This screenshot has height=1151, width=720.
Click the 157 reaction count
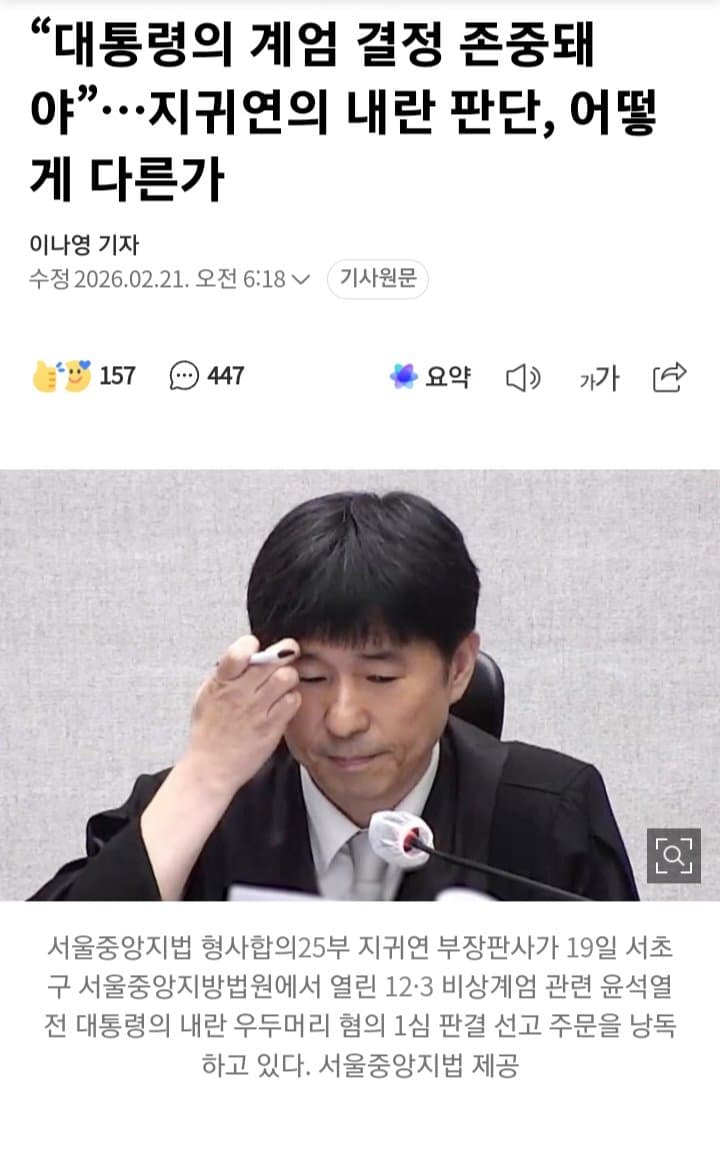coord(117,376)
